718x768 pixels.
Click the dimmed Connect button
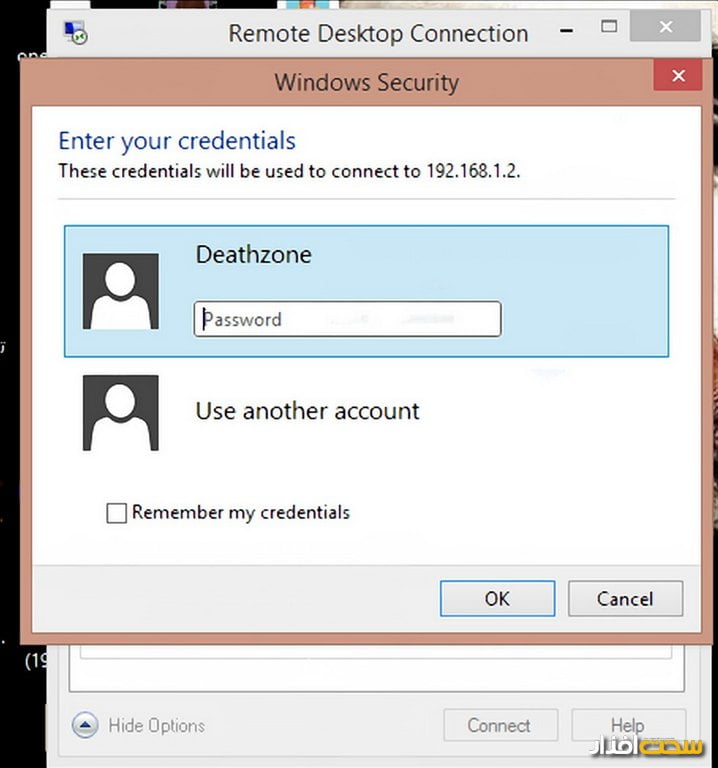[x=500, y=726]
